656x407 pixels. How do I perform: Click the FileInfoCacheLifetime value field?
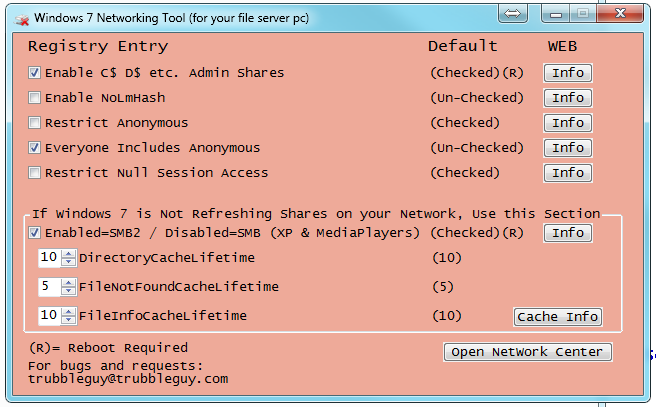[x=49, y=316]
